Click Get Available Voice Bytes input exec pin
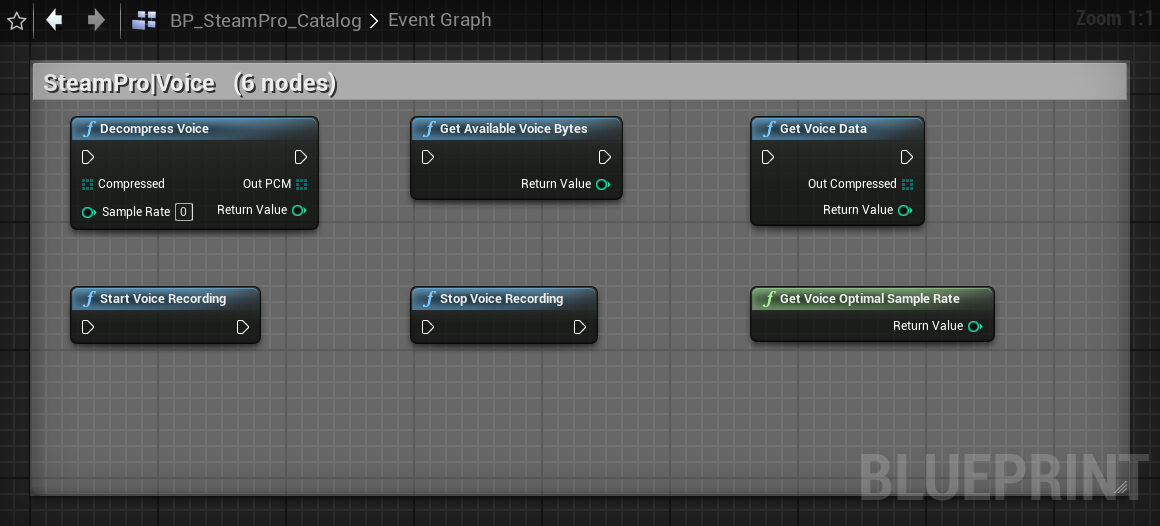Screen dimensions: 1160x526 pos(428,158)
